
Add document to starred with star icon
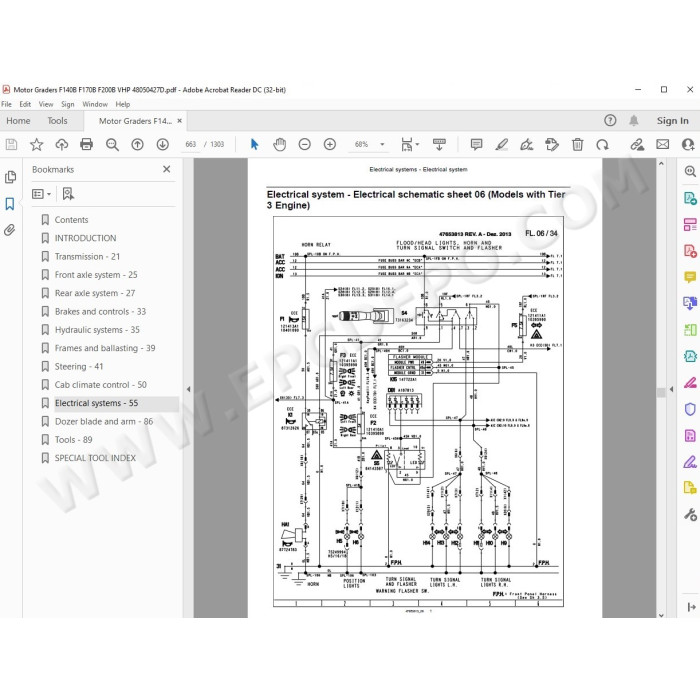click(36, 144)
